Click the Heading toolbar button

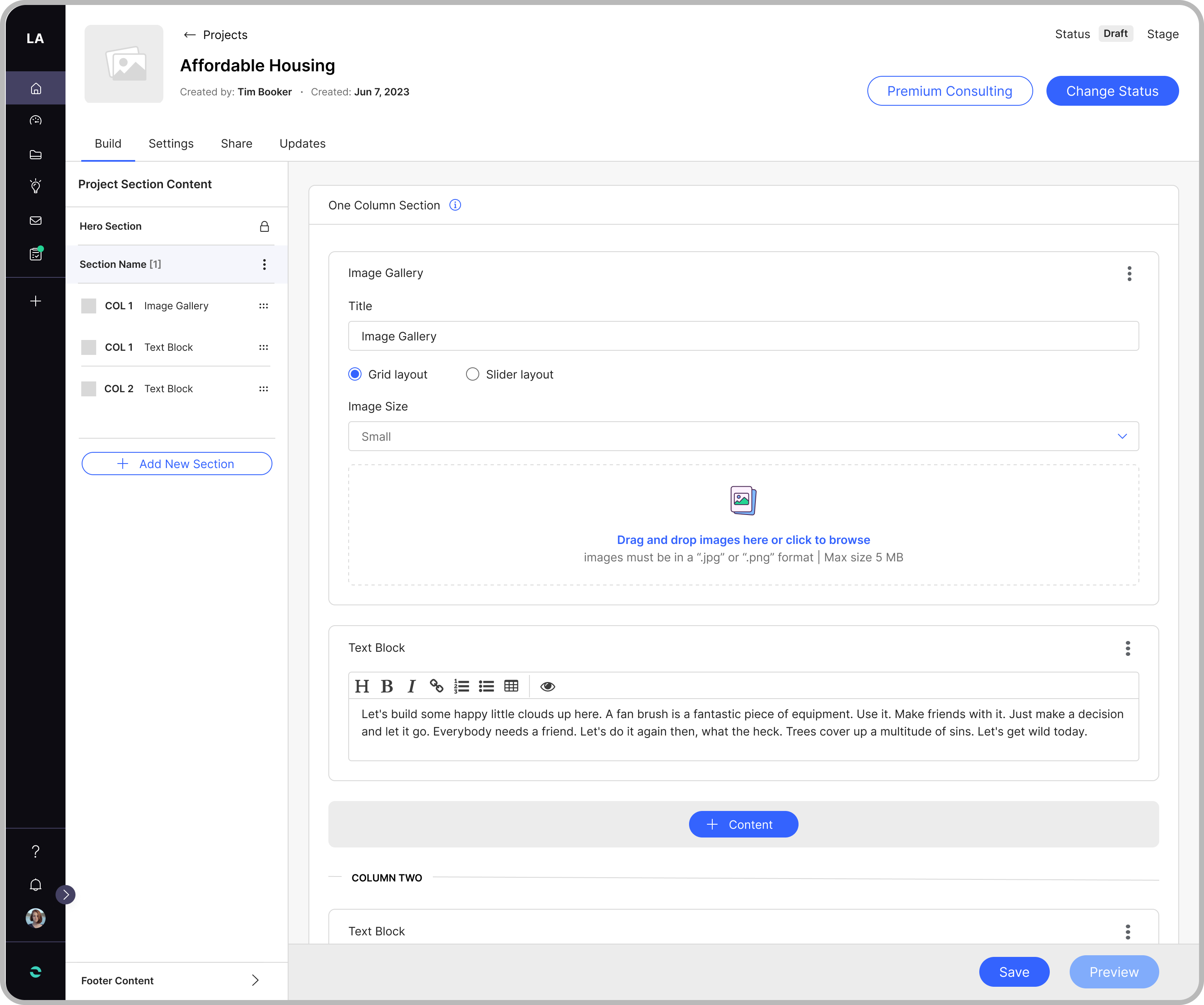click(x=362, y=686)
